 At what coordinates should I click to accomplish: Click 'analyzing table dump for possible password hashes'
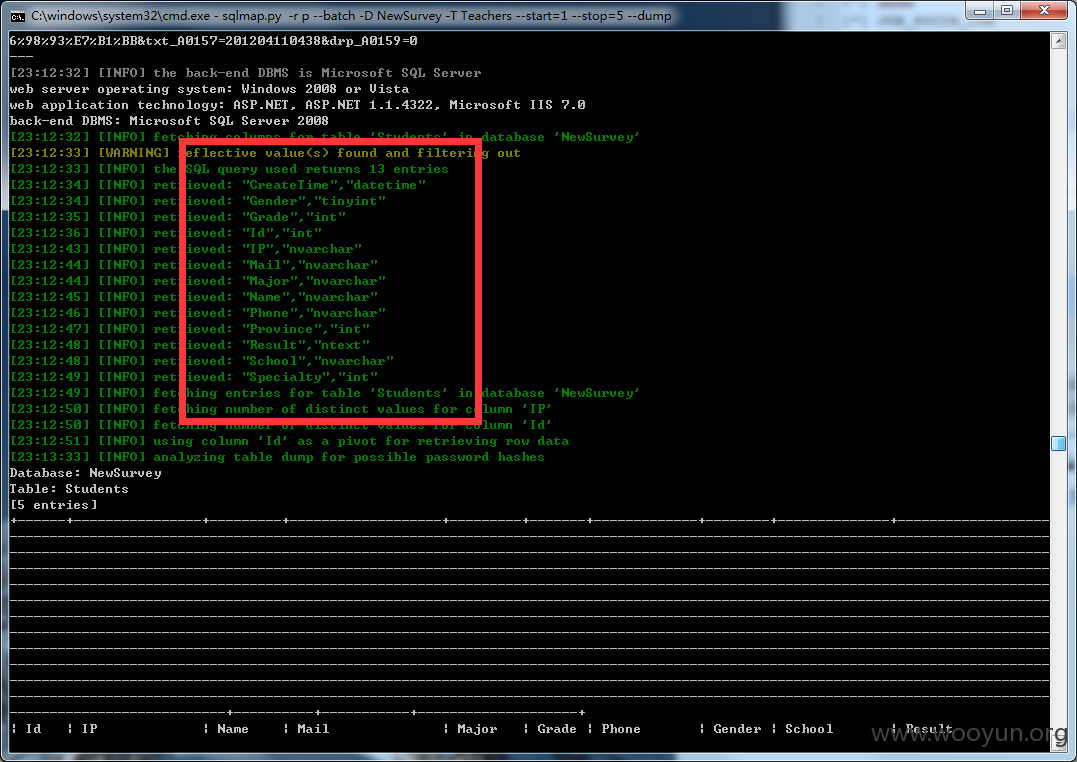(348, 457)
